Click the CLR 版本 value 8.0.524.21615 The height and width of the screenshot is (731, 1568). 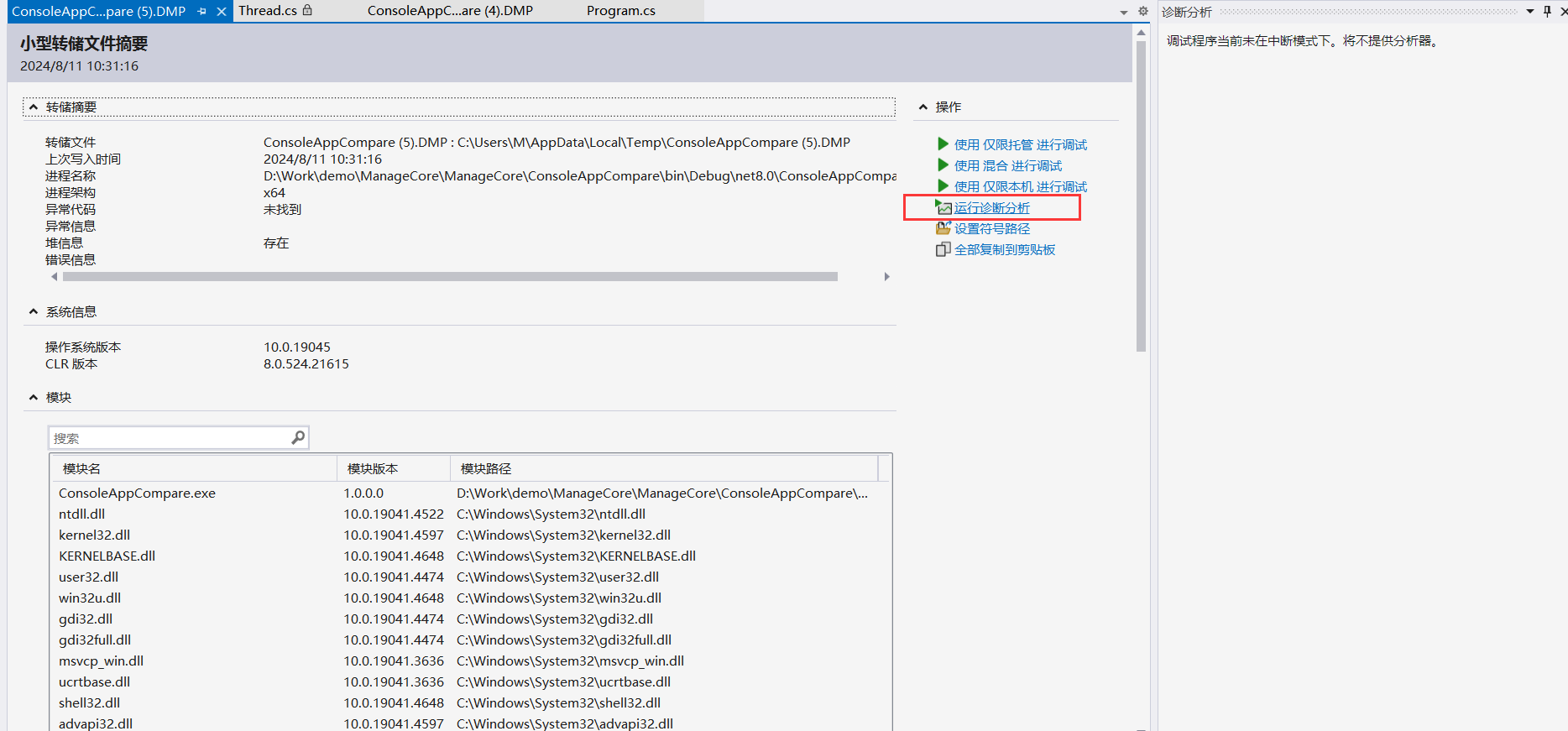306,363
